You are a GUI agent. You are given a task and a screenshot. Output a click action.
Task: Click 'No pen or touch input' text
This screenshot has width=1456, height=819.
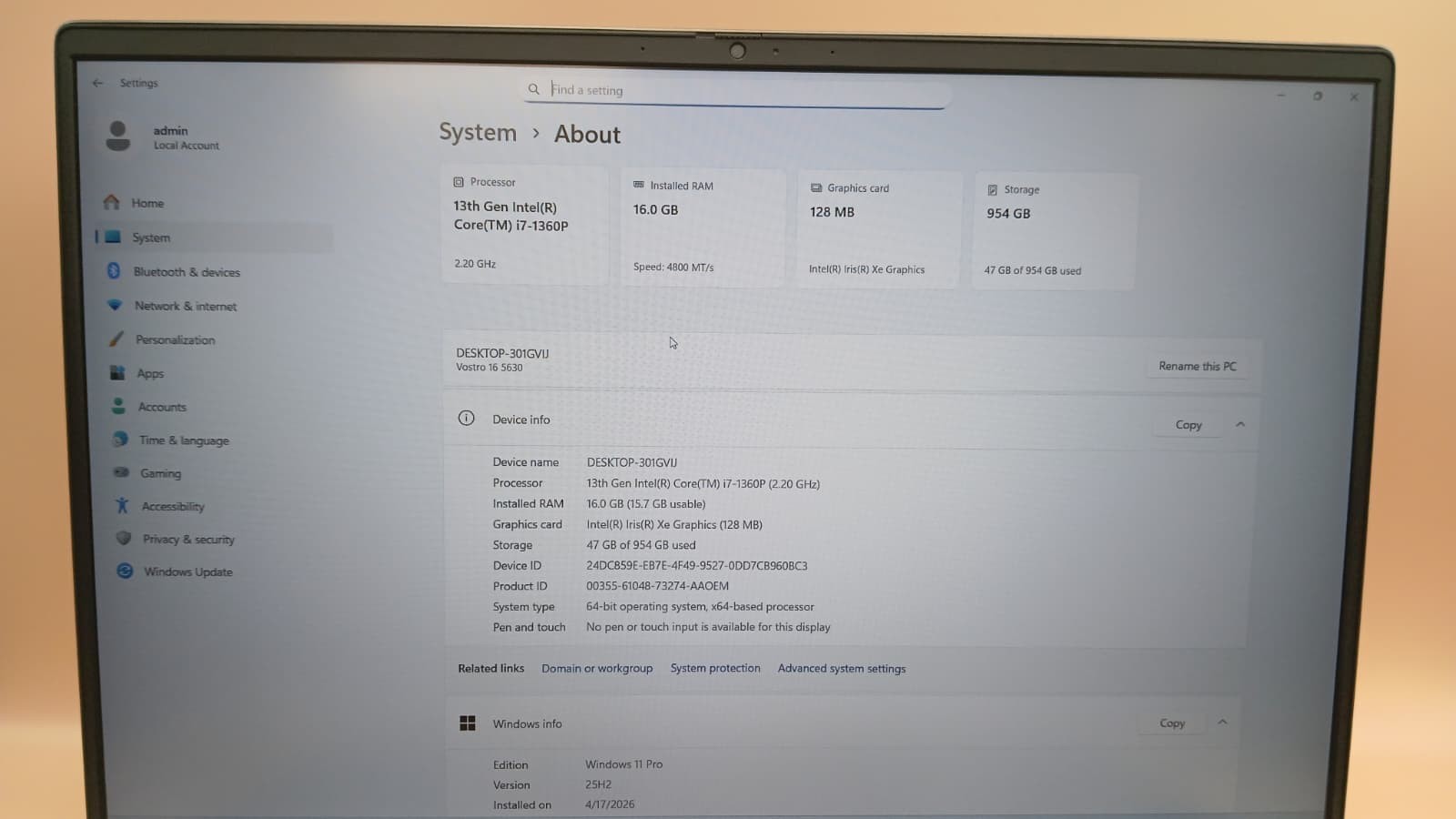coord(708,627)
